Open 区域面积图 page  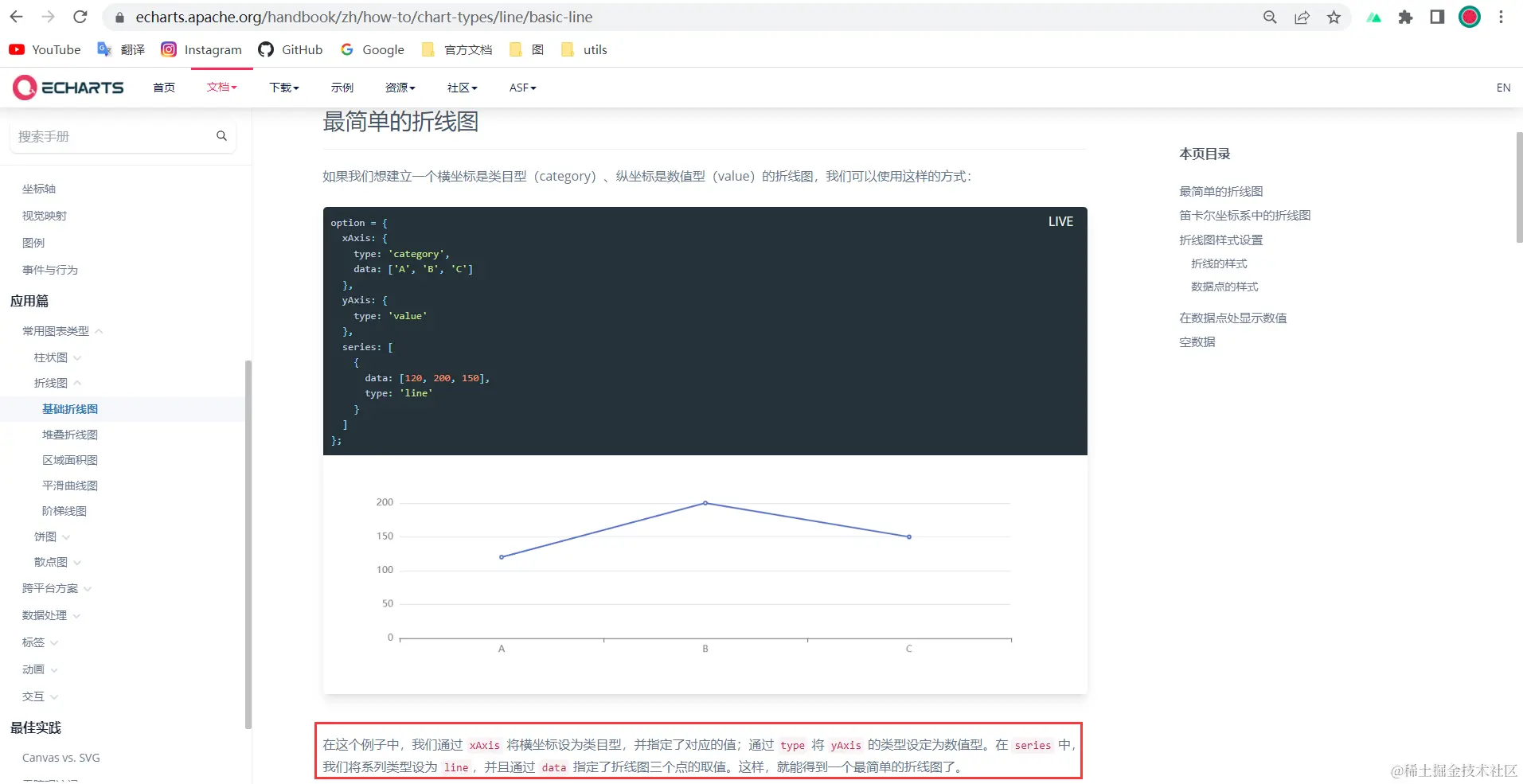[70, 460]
